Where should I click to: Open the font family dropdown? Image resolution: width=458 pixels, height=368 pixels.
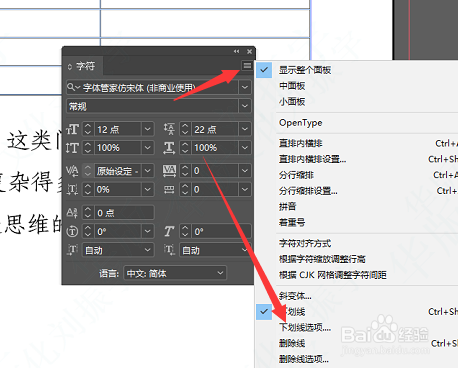[245, 87]
